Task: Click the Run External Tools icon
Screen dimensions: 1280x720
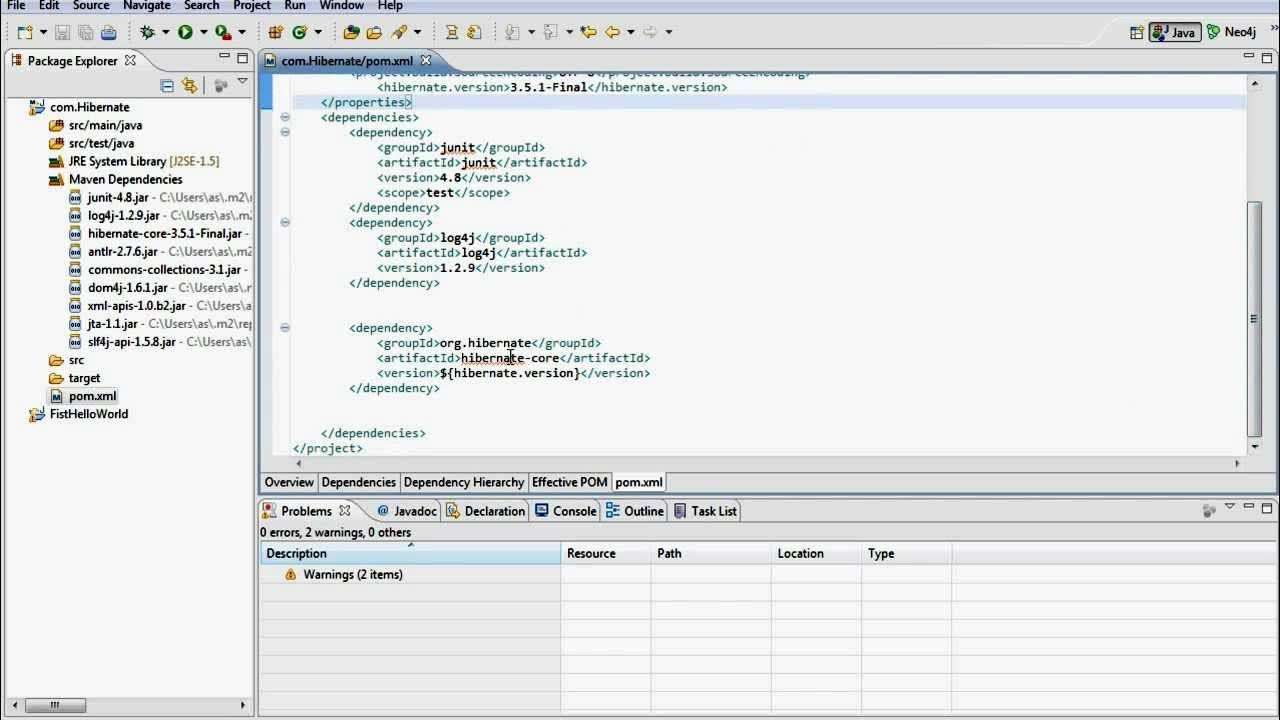Action: click(x=223, y=32)
